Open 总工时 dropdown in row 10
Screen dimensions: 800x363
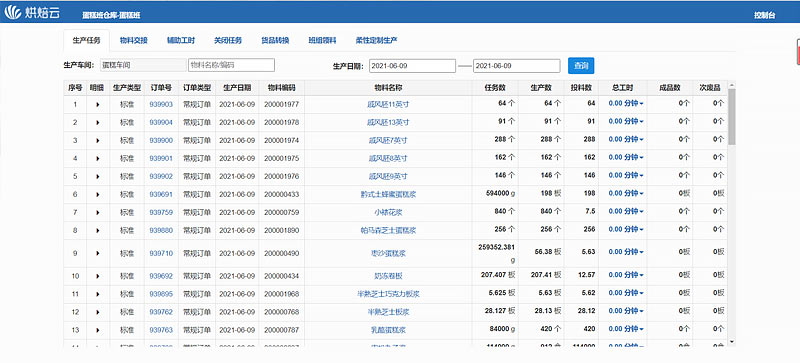(626, 275)
